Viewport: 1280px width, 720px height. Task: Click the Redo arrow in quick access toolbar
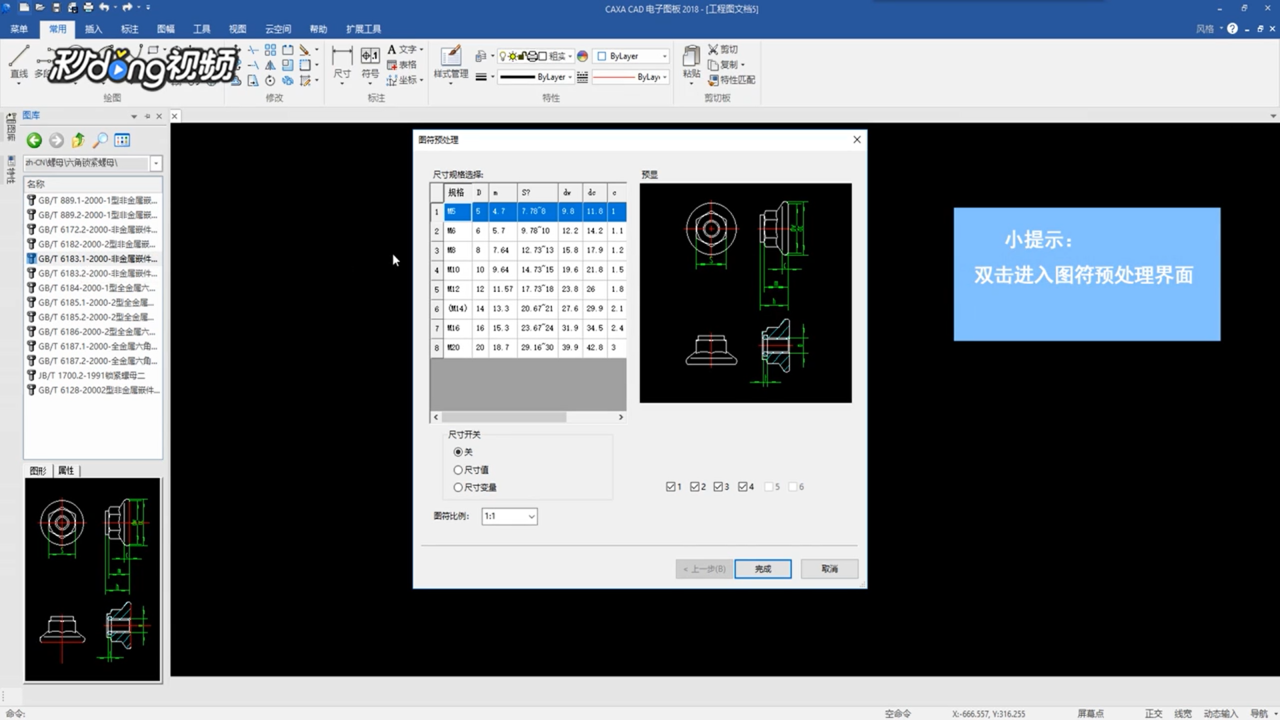pos(127,8)
